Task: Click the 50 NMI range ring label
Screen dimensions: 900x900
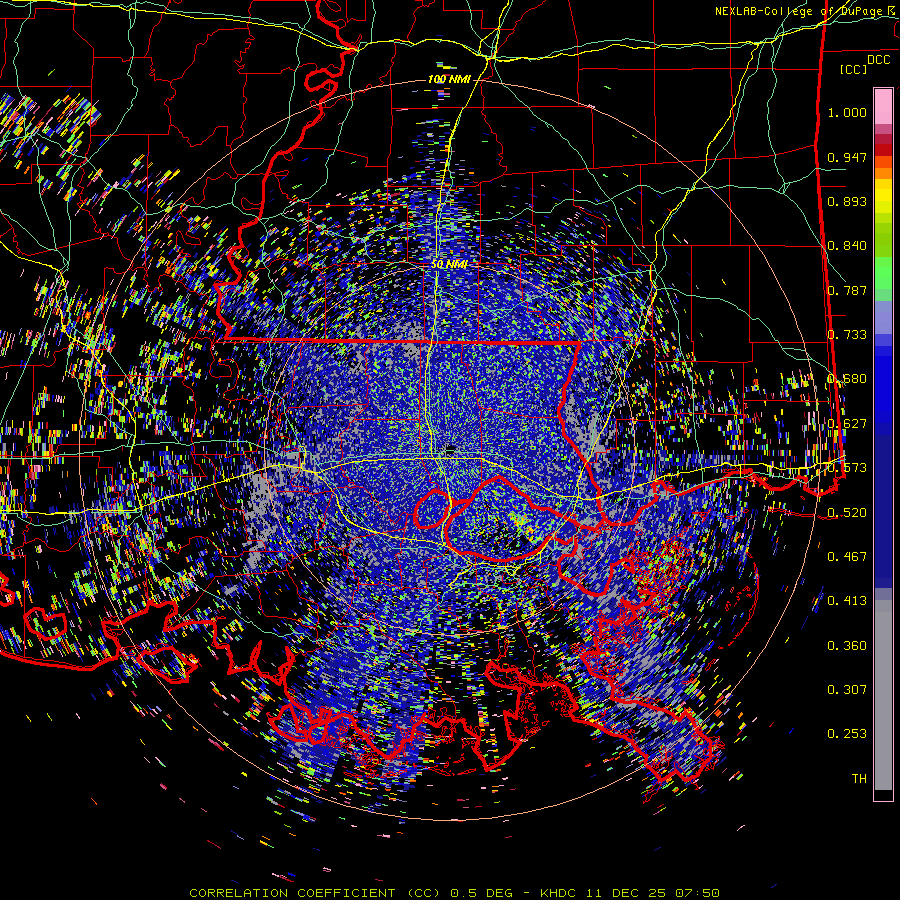Action: [449, 265]
